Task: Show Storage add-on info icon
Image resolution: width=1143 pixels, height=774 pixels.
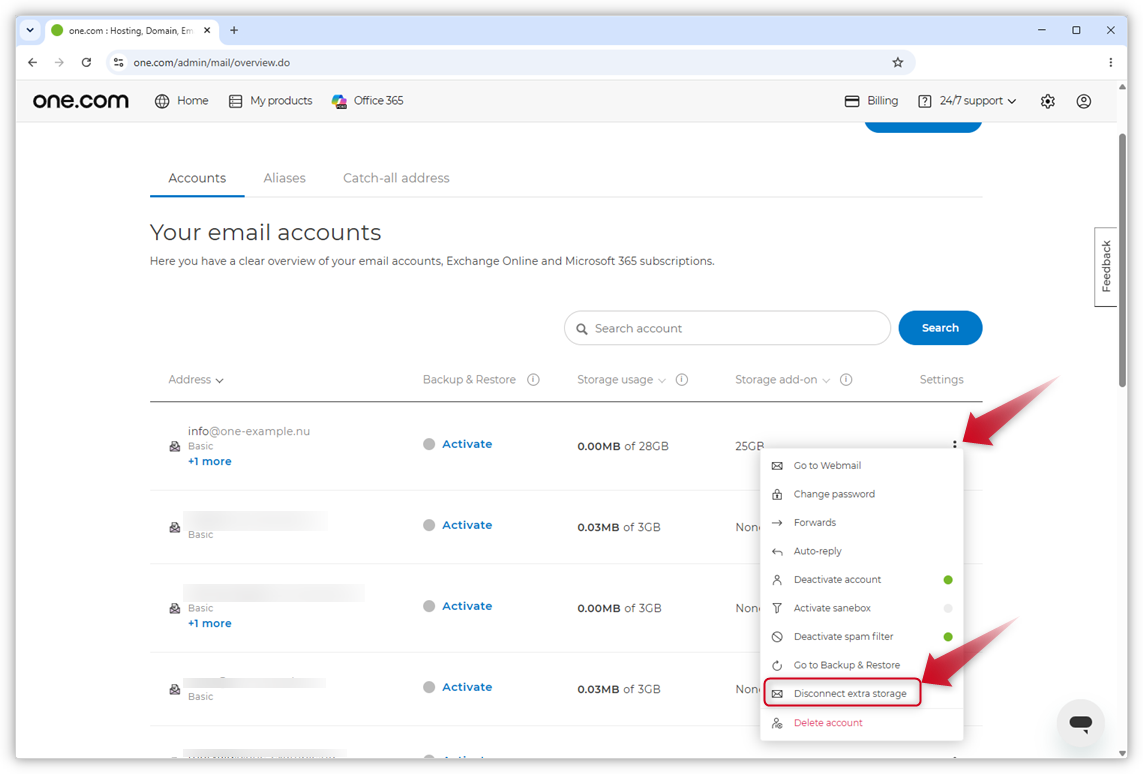Action: click(x=846, y=380)
